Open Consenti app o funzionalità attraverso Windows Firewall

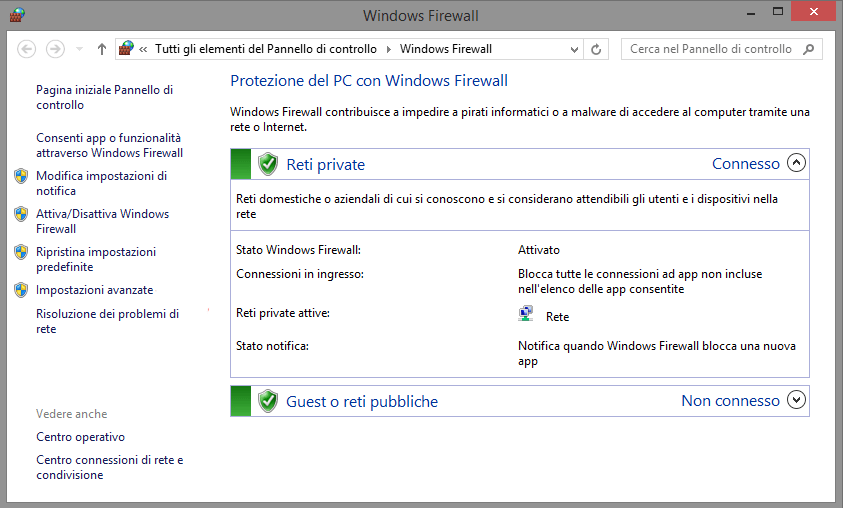coord(110,145)
